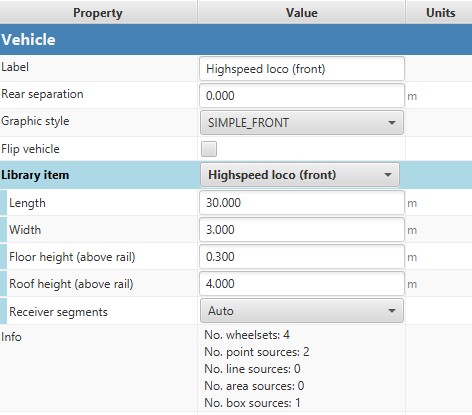Click the Flip vehicle property label
The image size is (472, 415).
pos(30,149)
